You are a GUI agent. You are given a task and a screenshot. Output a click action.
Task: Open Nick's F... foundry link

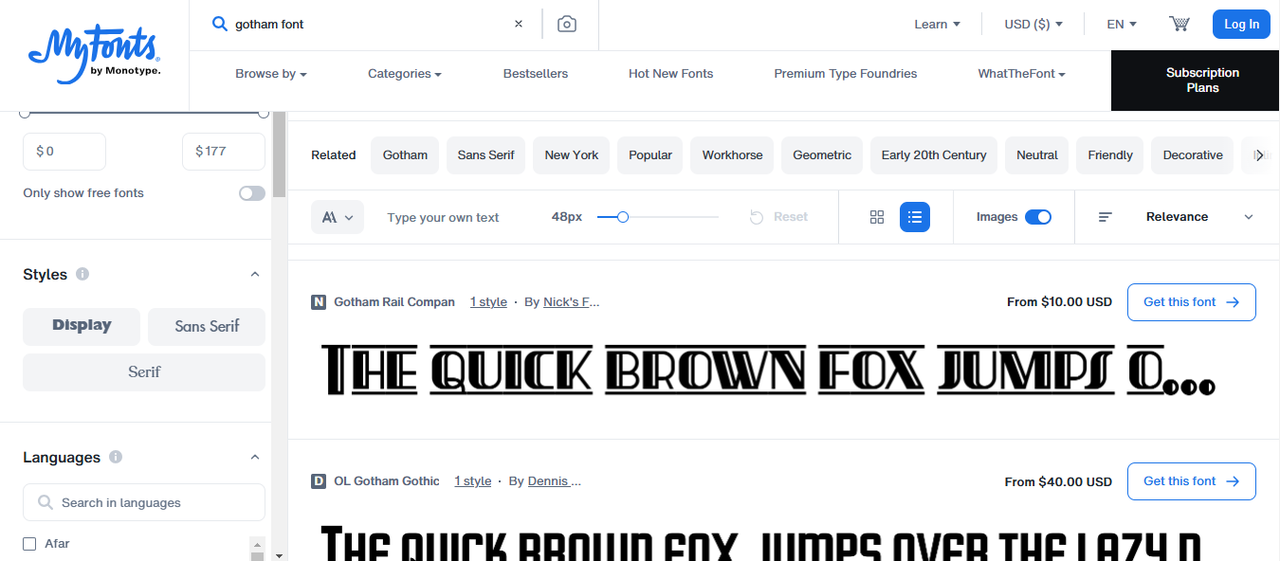571,302
